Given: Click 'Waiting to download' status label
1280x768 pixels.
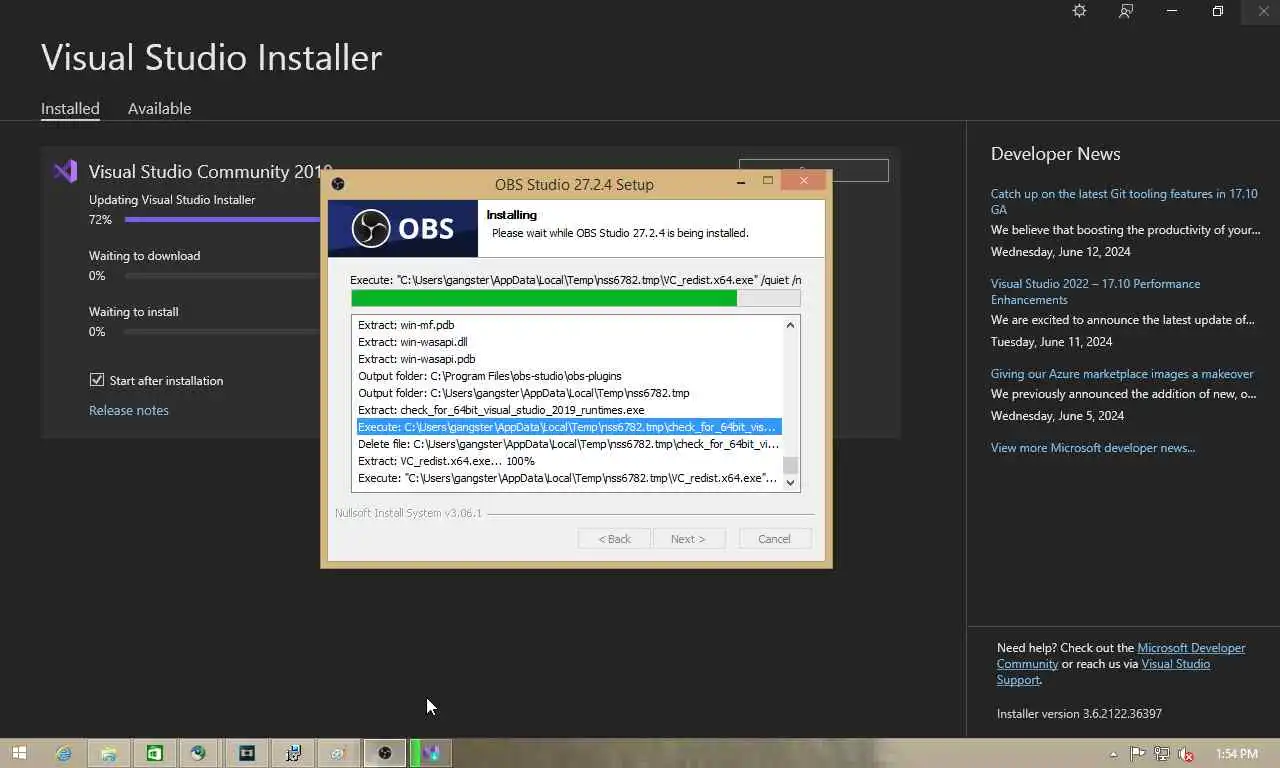Looking at the screenshot, I should (x=144, y=255).
